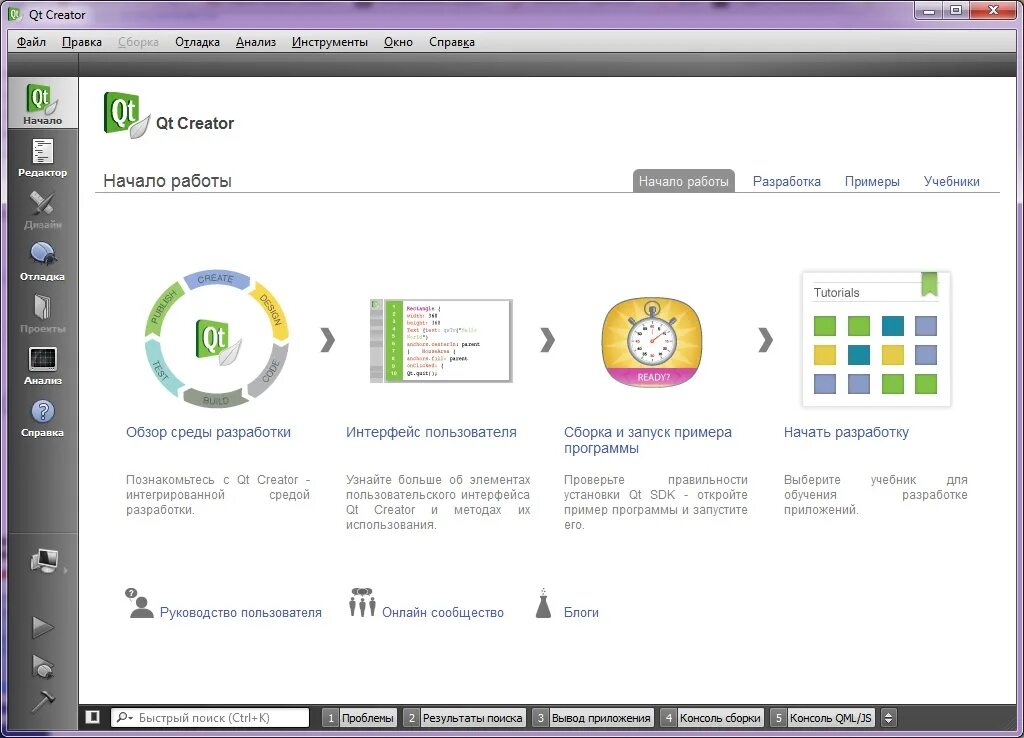Click the Qt Creator logo on welcome page
This screenshot has width=1024, height=738.
[x=126, y=115]
